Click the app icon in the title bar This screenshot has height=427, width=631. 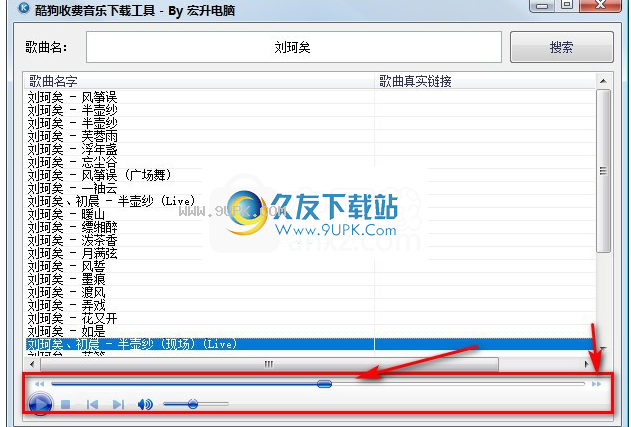click(24, 8)
